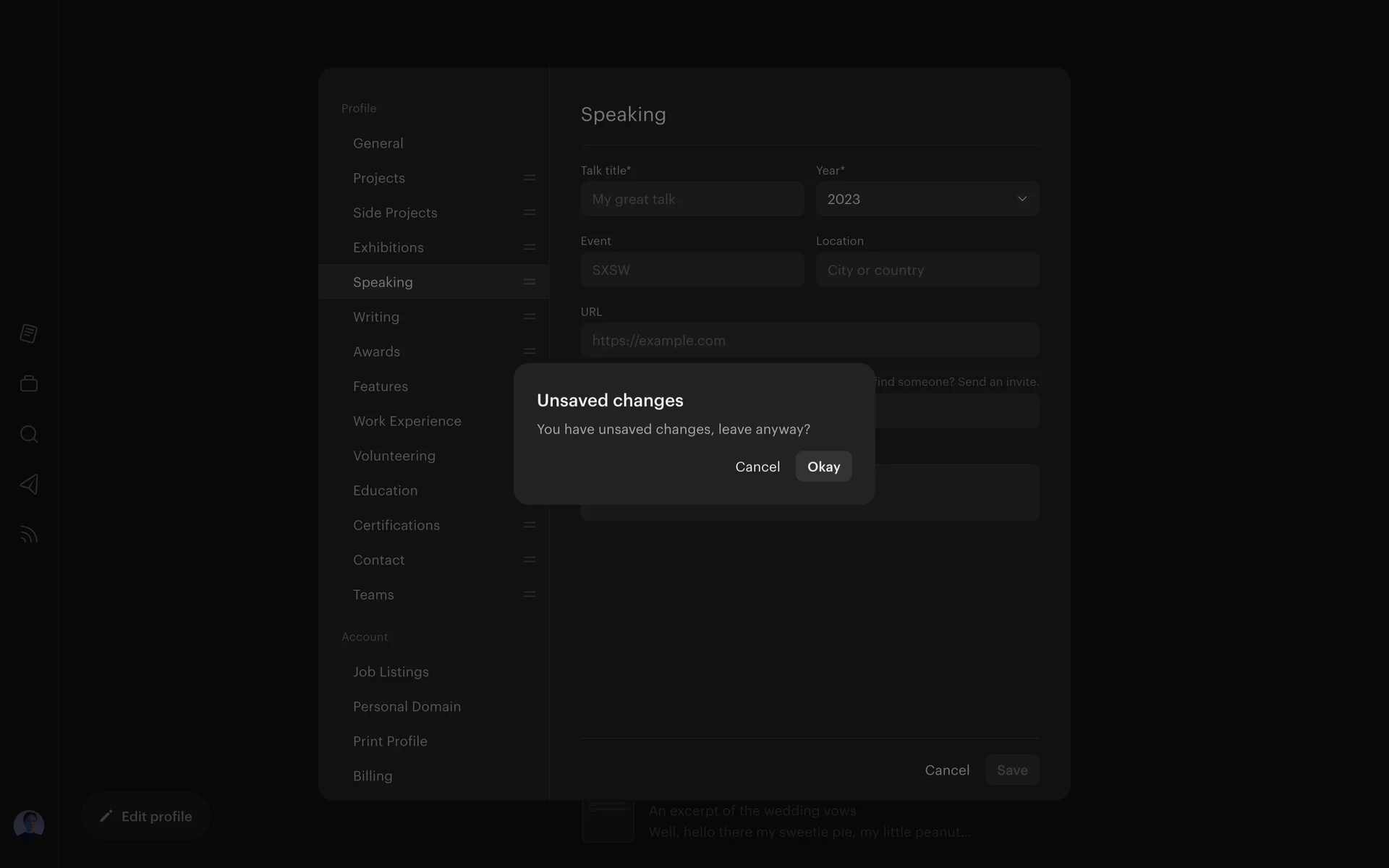Open the Year dropdown showing 2023
This screenshot has width=1389, height=868.
[927, 199]
